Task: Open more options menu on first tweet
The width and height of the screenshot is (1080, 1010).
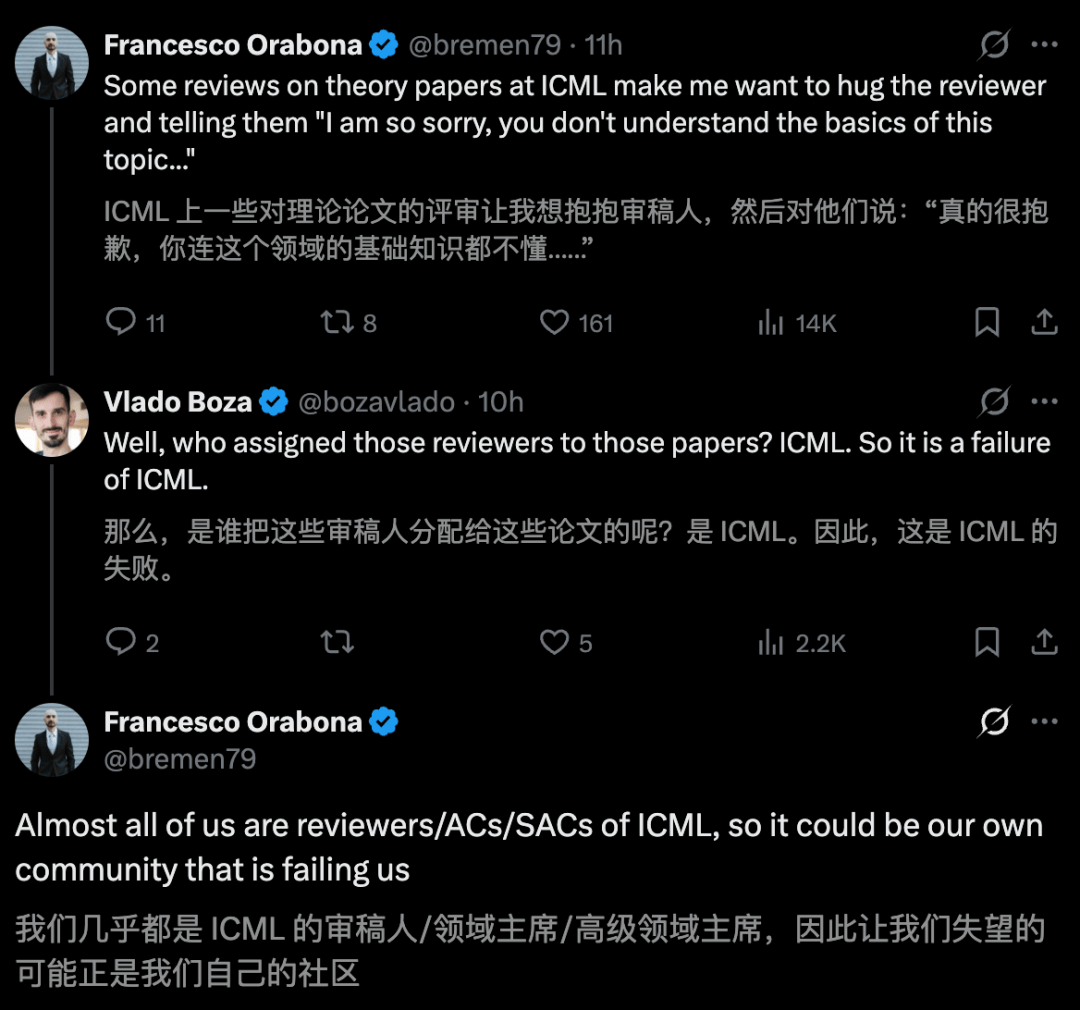Action: point(1044,45)
